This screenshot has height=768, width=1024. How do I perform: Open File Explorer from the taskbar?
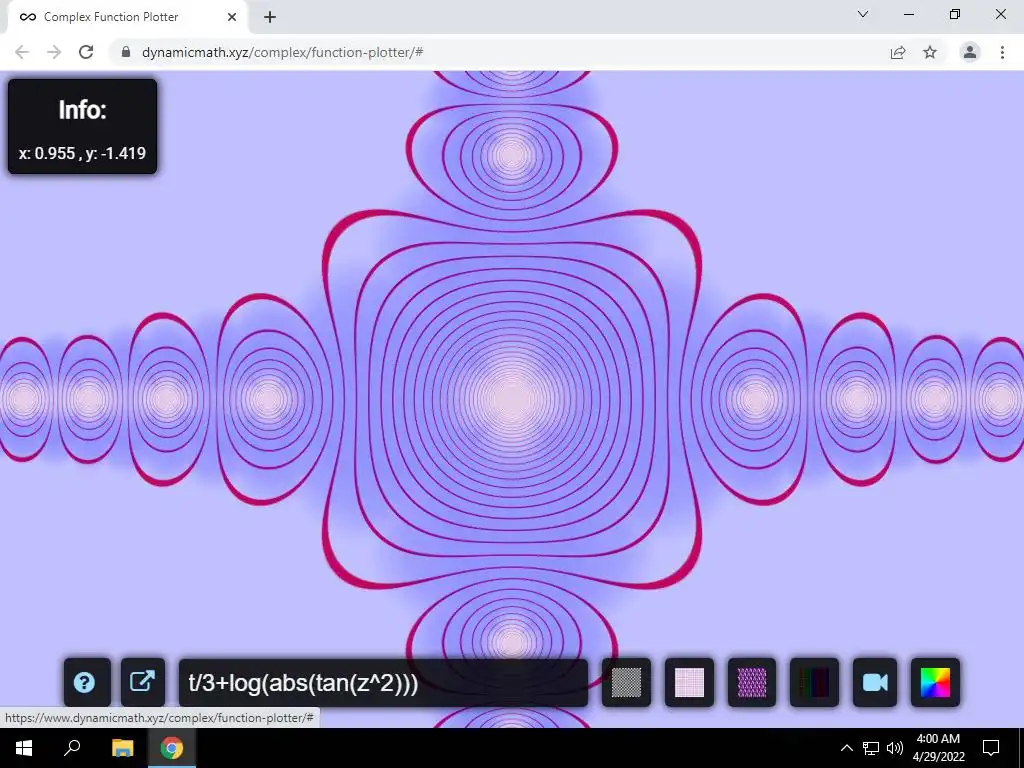(x=122, y=748)
